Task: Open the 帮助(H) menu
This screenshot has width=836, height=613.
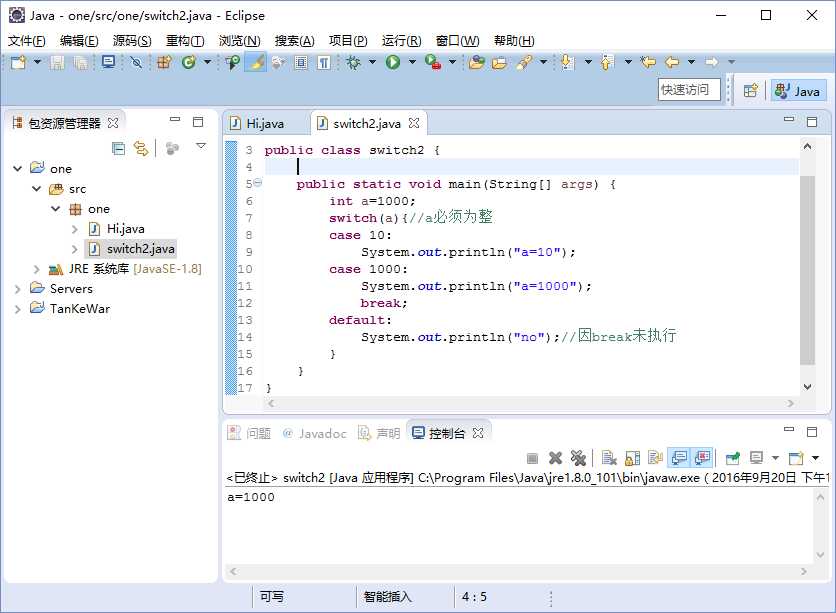Action: [514, 41]
